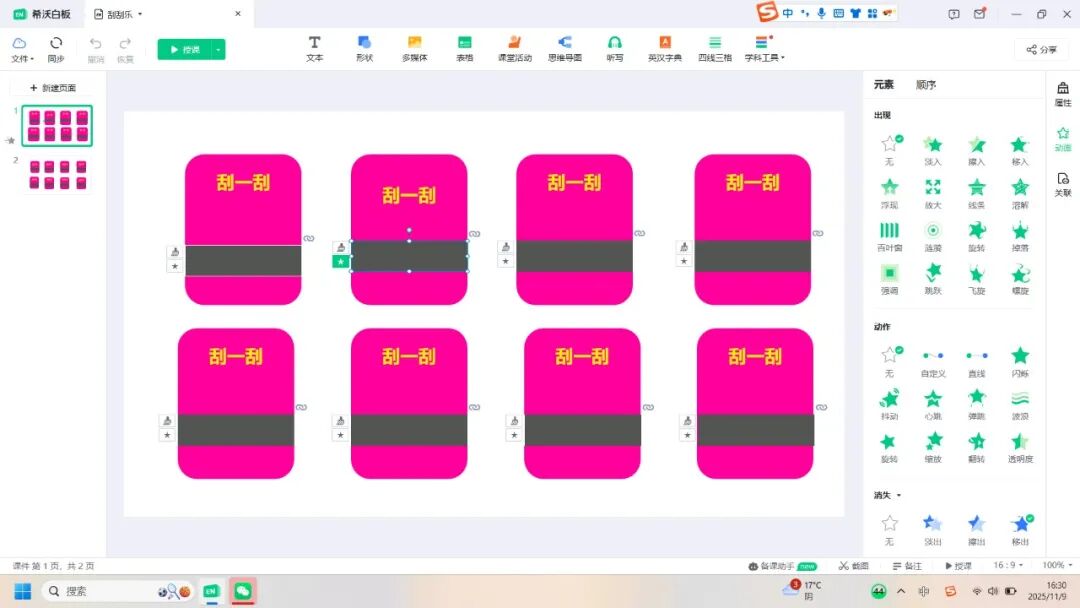
Task: Select the 移出 disappear animation
Action: pos(1020,528)
